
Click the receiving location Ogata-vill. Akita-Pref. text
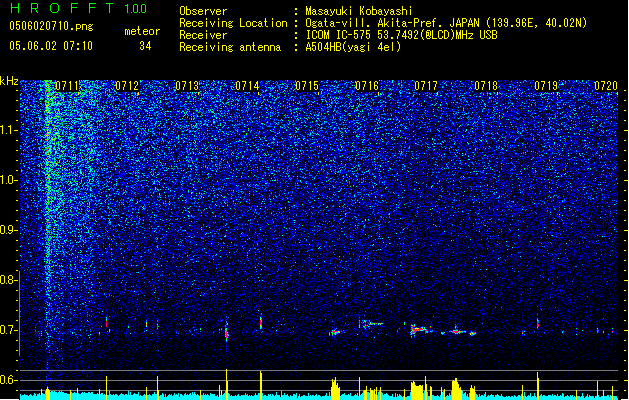(446, 23)
